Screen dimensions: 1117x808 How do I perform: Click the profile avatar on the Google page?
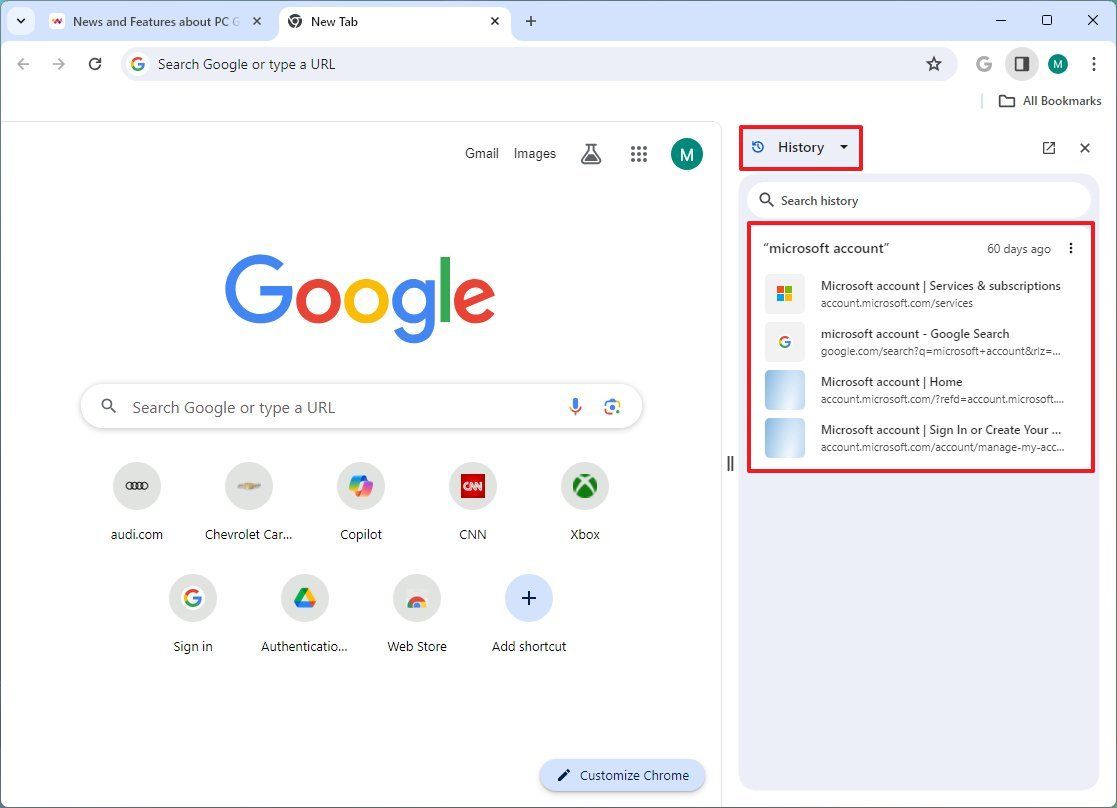tap(686, 153)
